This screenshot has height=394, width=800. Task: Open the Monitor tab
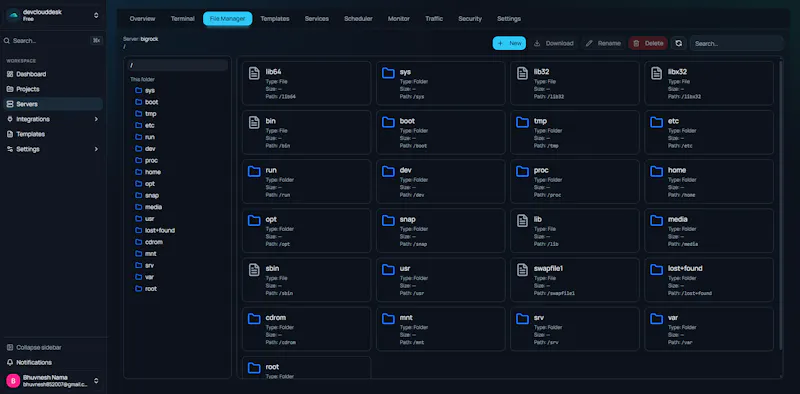click(x=399, y=19)
